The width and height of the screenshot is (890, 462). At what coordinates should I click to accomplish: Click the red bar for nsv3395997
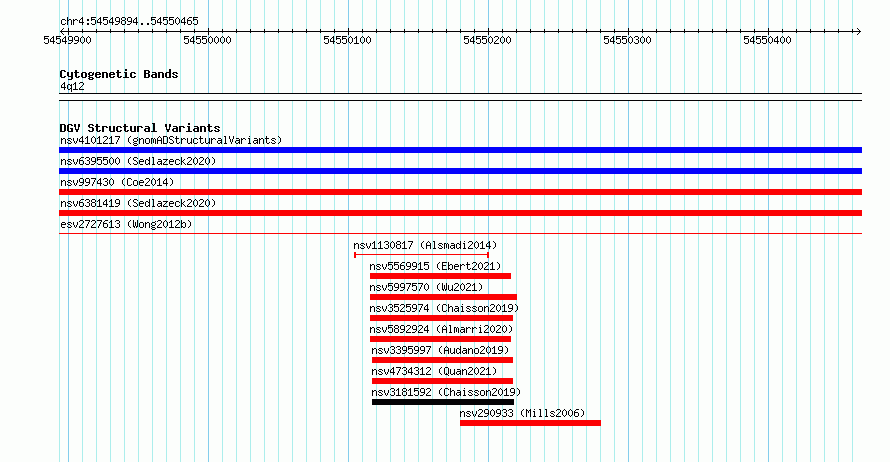pyautogui.click(x=443, y=360)
